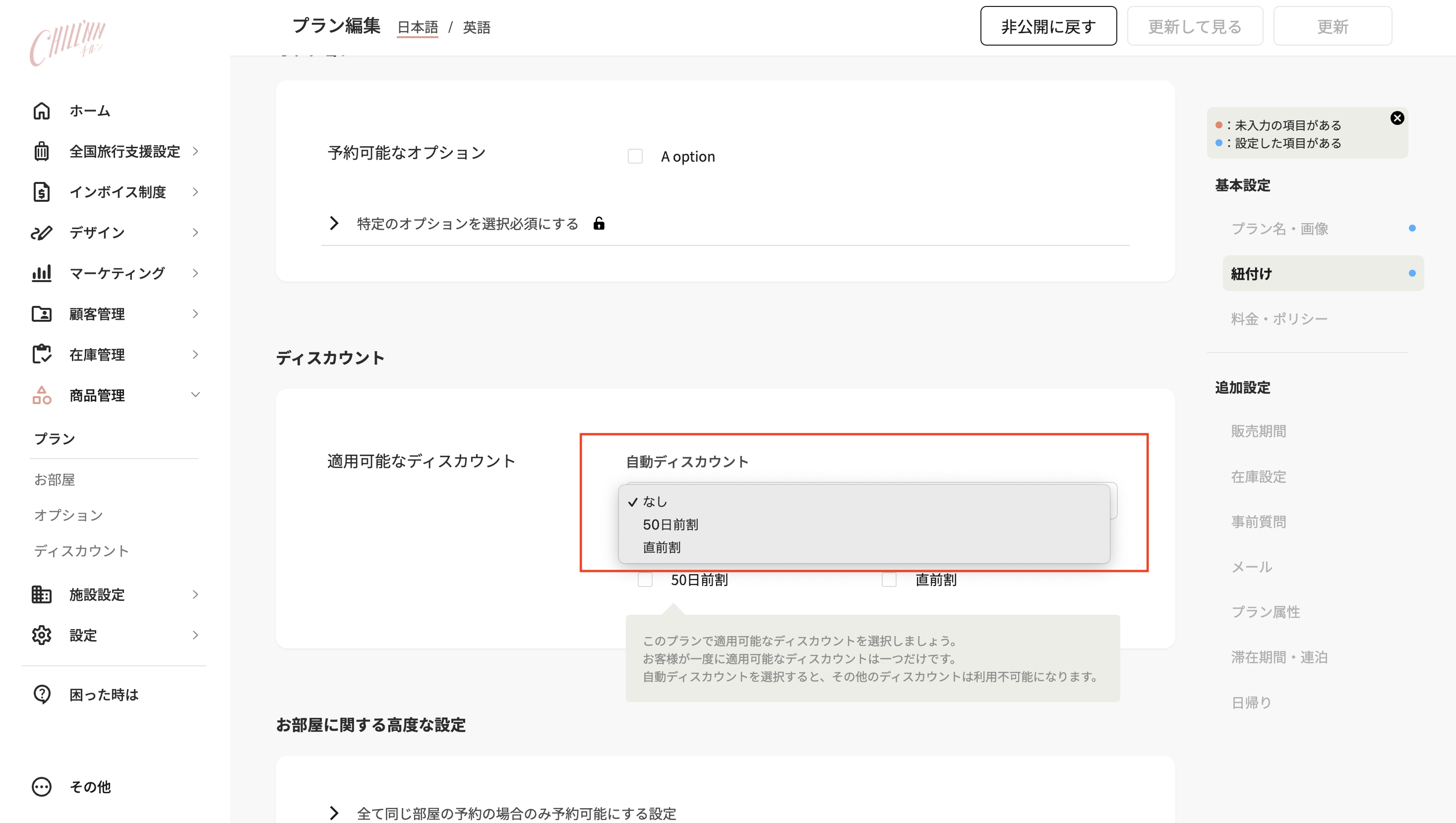Check the A option checkbox
This screenshot has width=1456, height=823.
point(635,156)
